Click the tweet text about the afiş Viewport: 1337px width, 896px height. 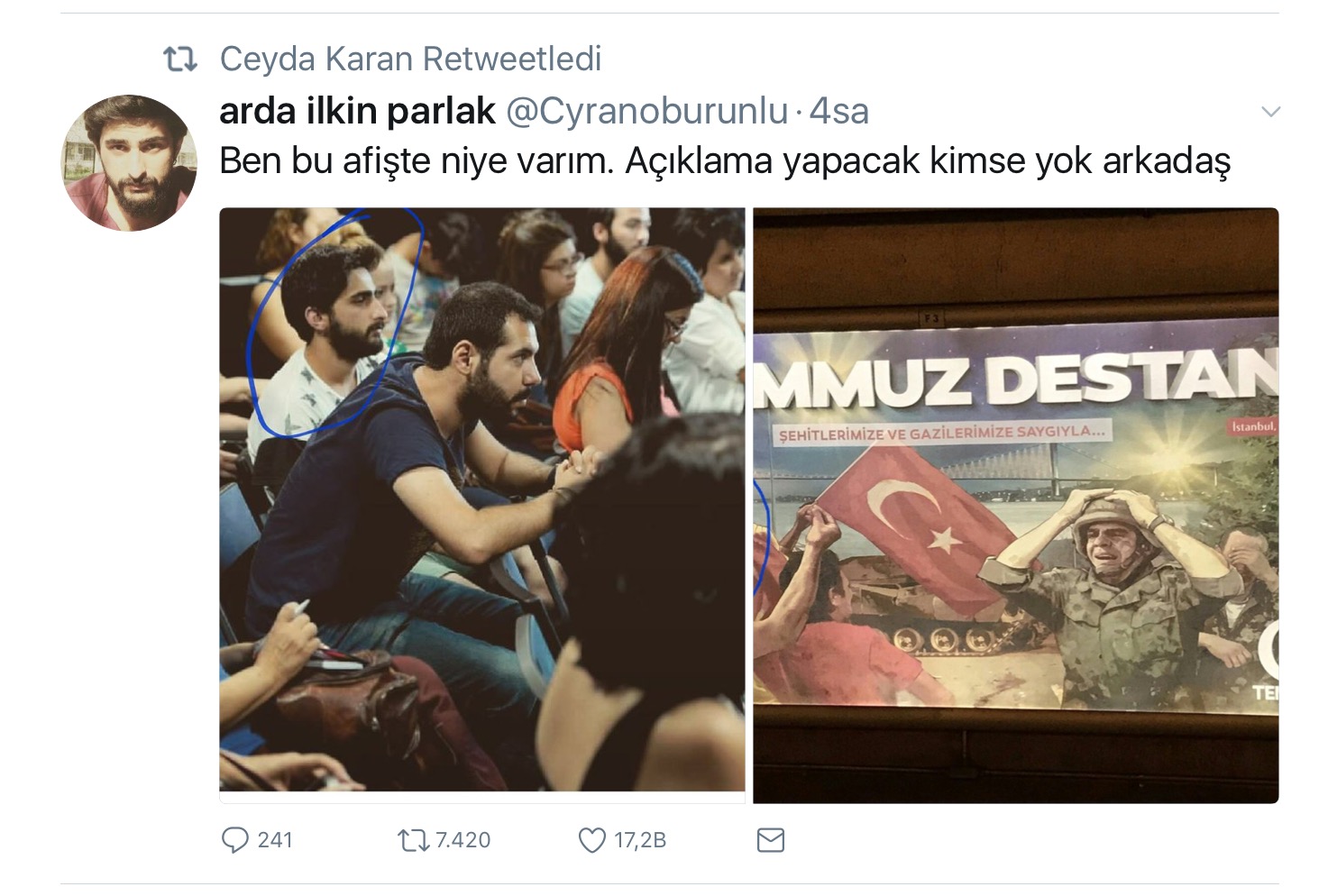[725, 161]
